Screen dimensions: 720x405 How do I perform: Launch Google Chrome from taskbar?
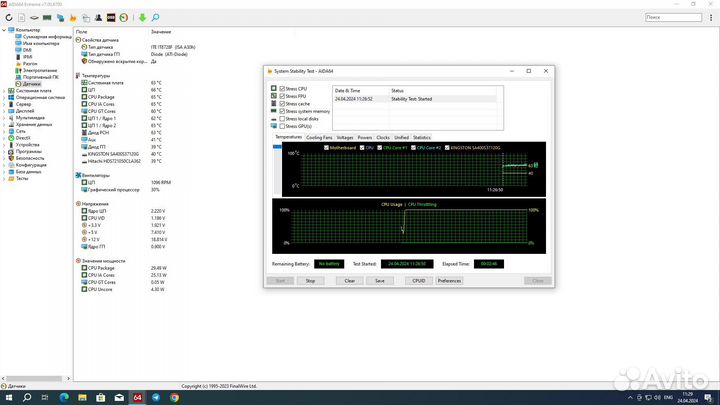click(174, 398)
